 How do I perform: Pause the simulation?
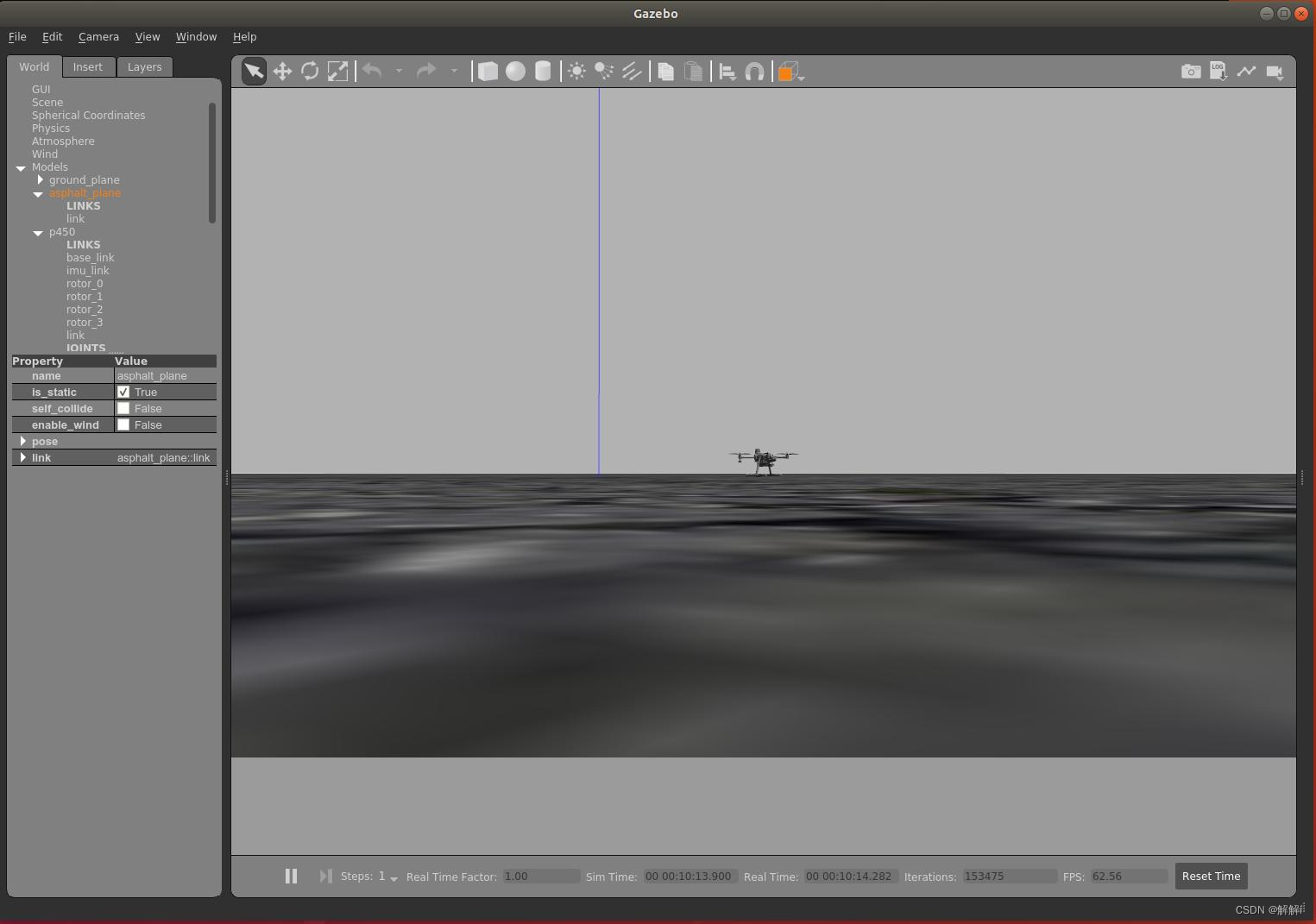(291, 876)
